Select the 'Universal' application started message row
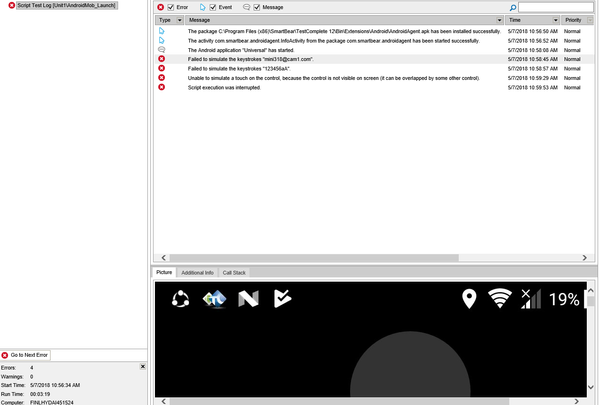The height and width of the screenshot is (405, 600). click(x=375, y=50)
